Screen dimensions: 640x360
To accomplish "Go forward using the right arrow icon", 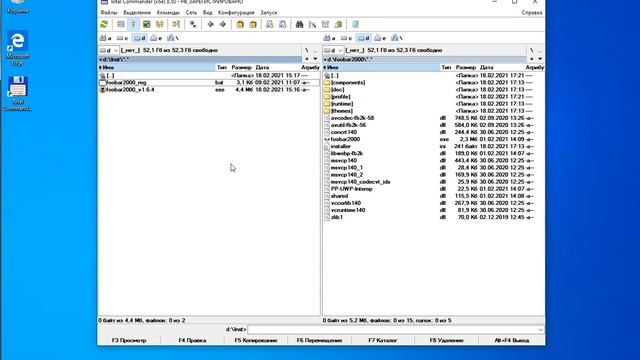I will pyautogui.click(x=223, y=24).
